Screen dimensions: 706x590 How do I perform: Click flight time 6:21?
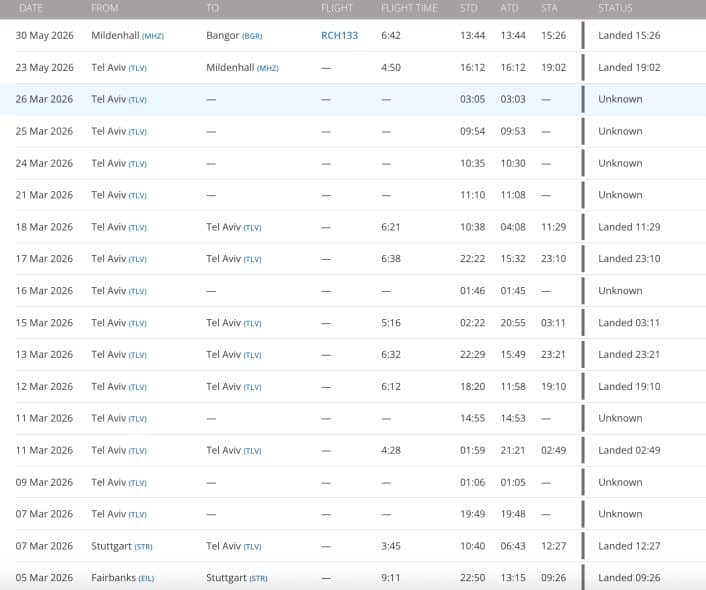point(390,227)
